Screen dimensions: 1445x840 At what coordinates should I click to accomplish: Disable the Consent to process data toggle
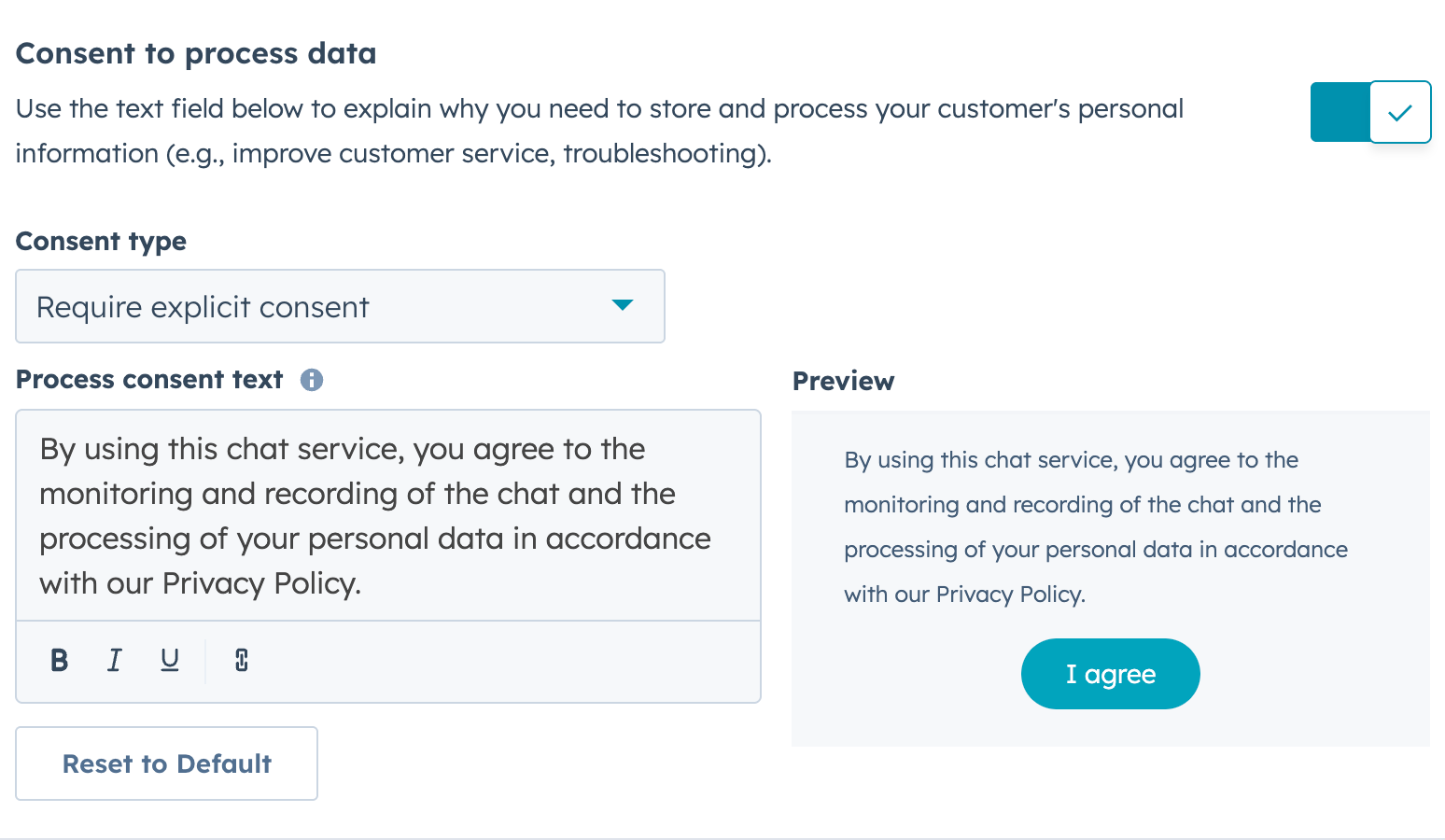[1370, 112]
